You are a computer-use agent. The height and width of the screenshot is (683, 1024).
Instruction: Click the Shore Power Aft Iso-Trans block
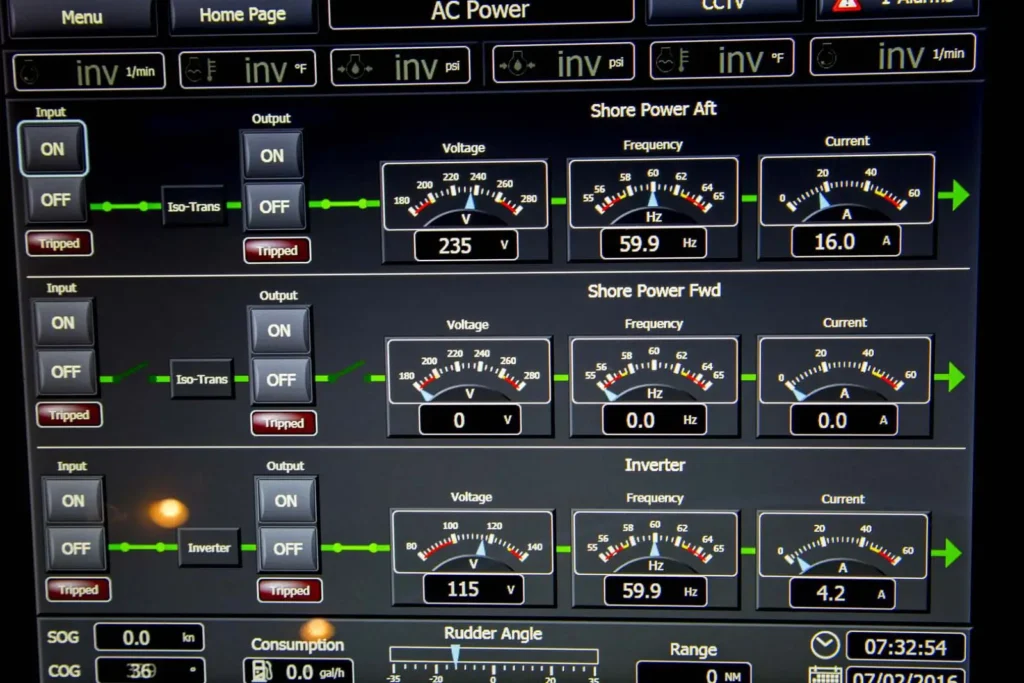pos(193,206)
